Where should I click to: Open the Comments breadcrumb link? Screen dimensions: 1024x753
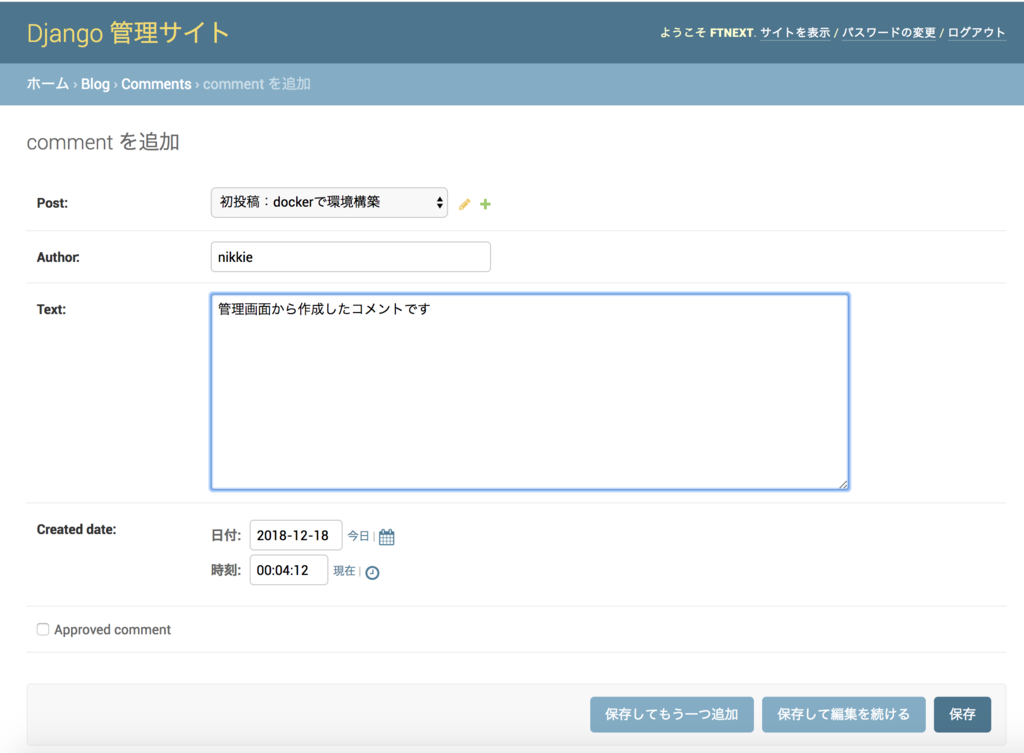coord(156,84)
